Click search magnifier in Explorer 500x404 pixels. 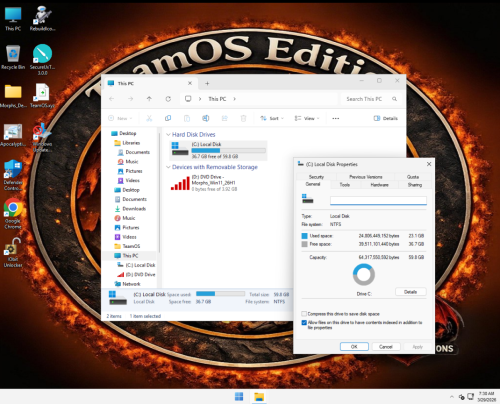pyautogui.click(x=394, y=99)
